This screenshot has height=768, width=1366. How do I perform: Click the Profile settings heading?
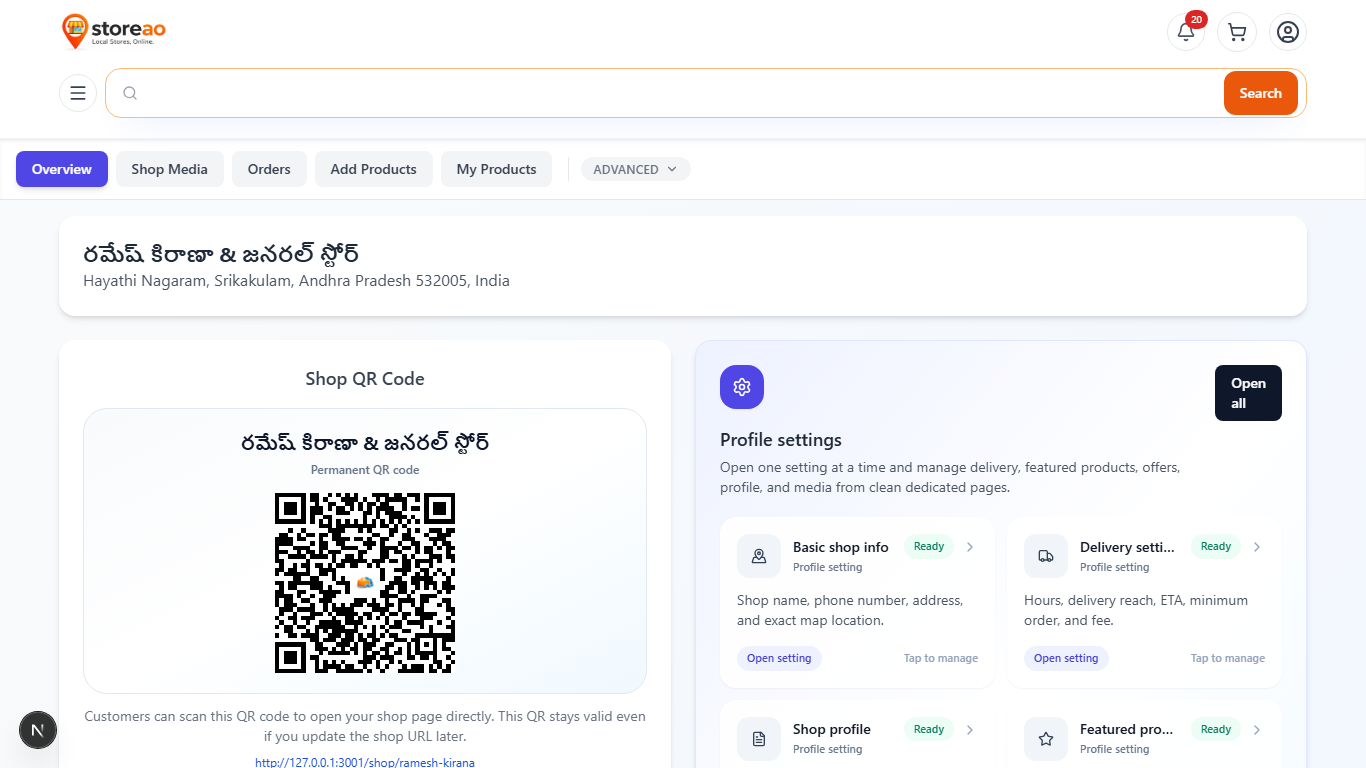781,440
